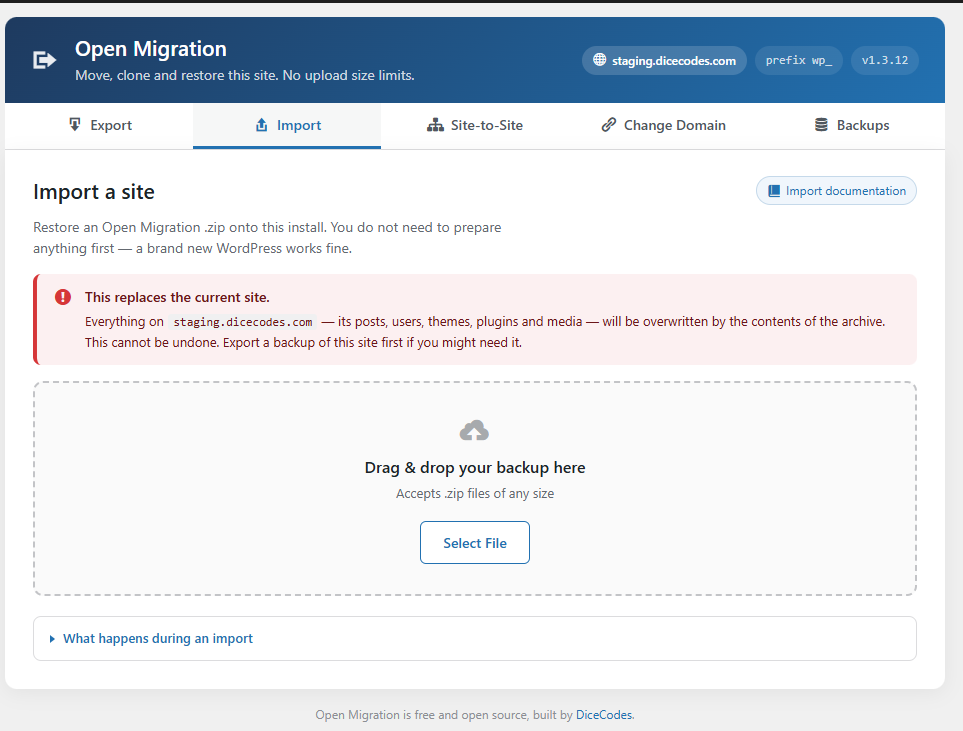Expand What happens during an import
963x731 pixels.
475,639
